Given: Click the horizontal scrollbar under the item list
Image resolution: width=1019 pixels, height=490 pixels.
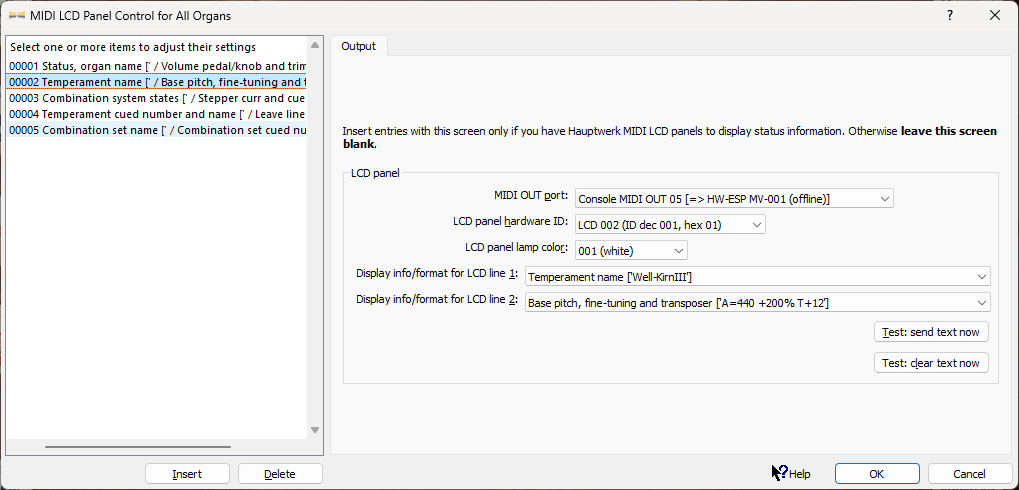Looking at the screenshot, I should pyautogui.click(x=138, y=447).
